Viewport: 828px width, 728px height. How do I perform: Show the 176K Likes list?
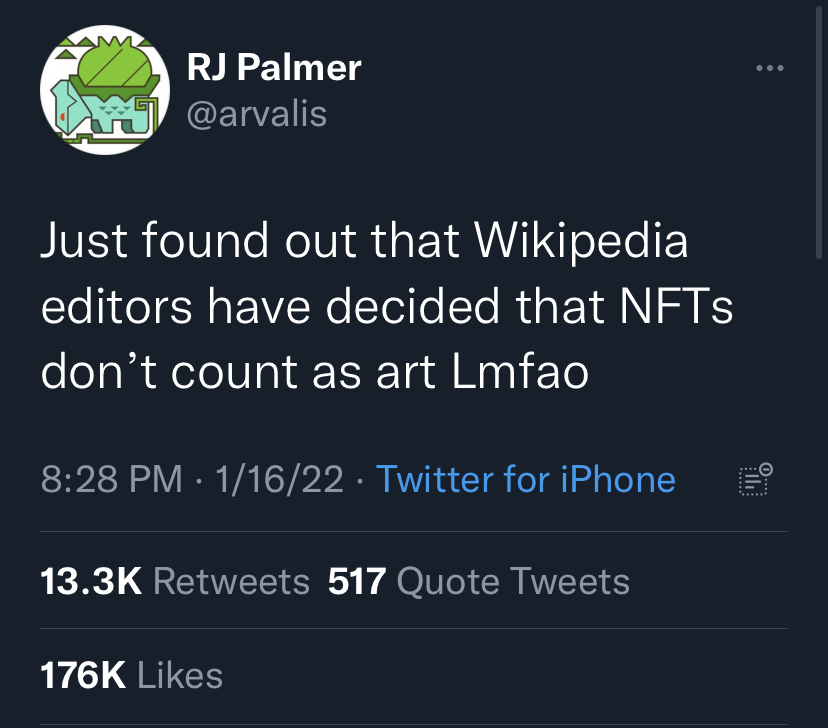131,675
